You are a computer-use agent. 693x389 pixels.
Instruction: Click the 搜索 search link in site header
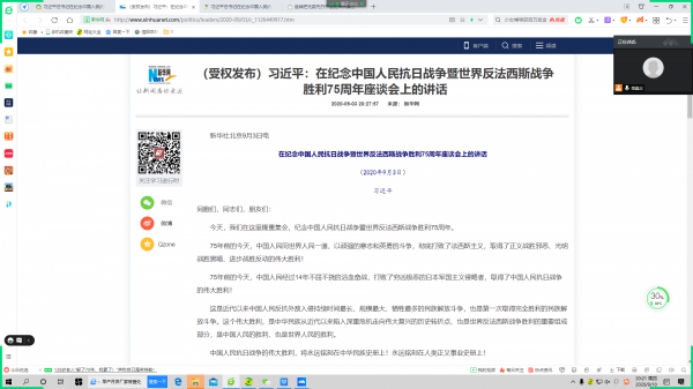tap(512, 46)
